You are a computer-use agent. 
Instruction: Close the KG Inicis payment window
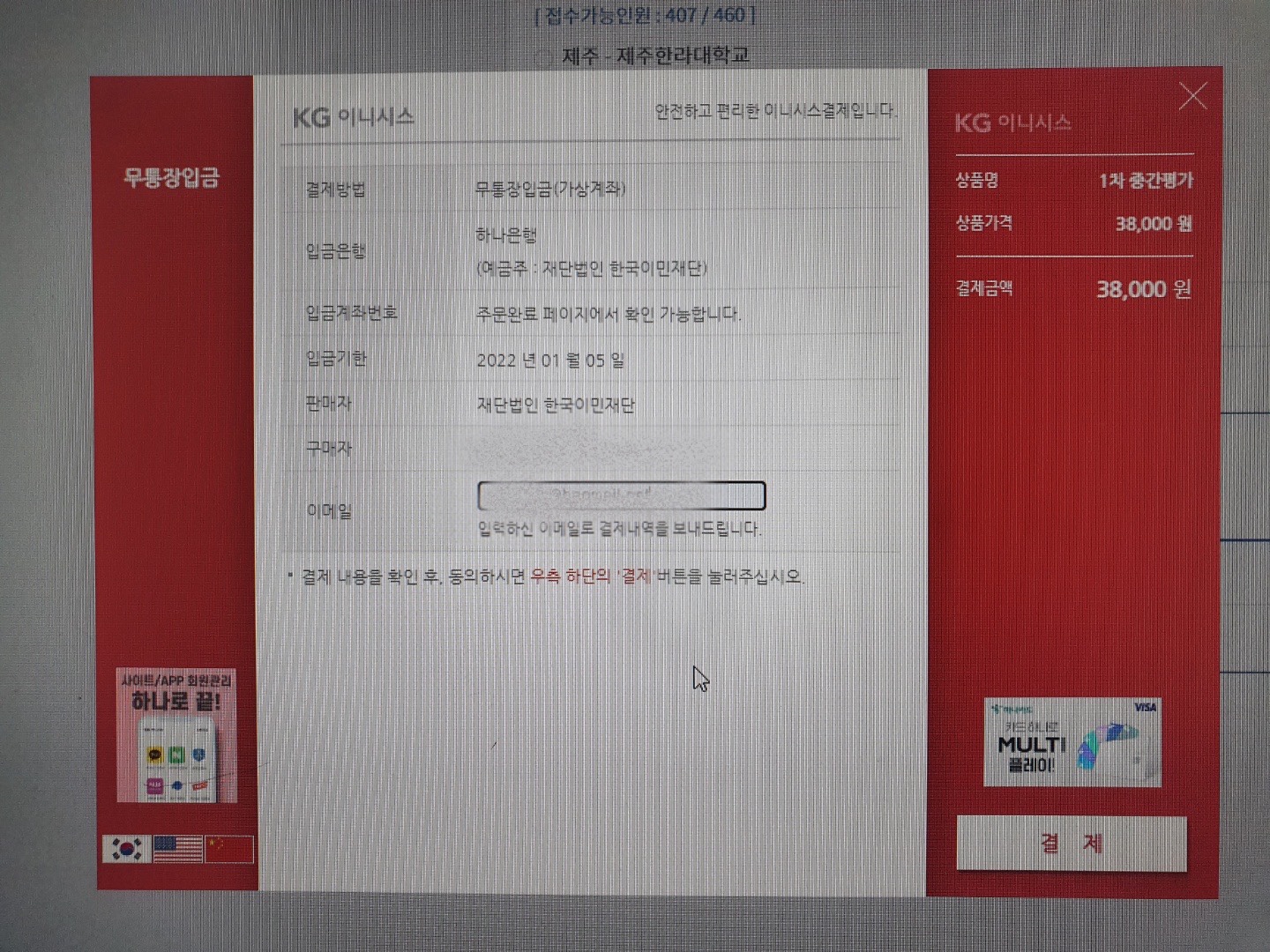tap(1192, 96)
